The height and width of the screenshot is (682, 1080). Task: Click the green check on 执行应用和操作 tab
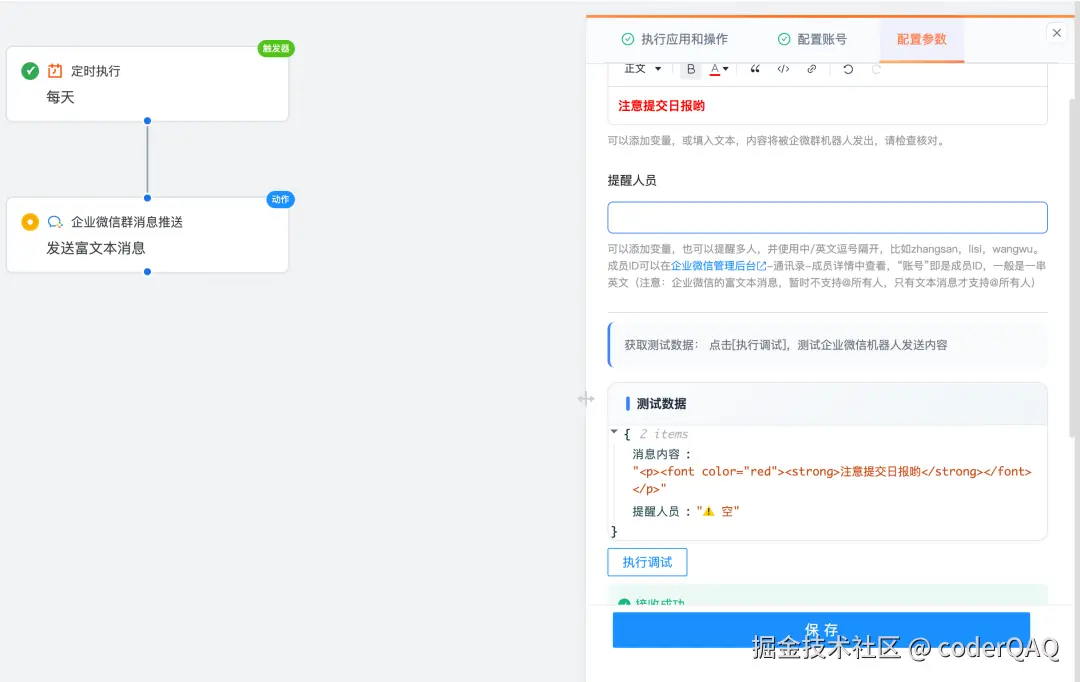click(627, 39)
